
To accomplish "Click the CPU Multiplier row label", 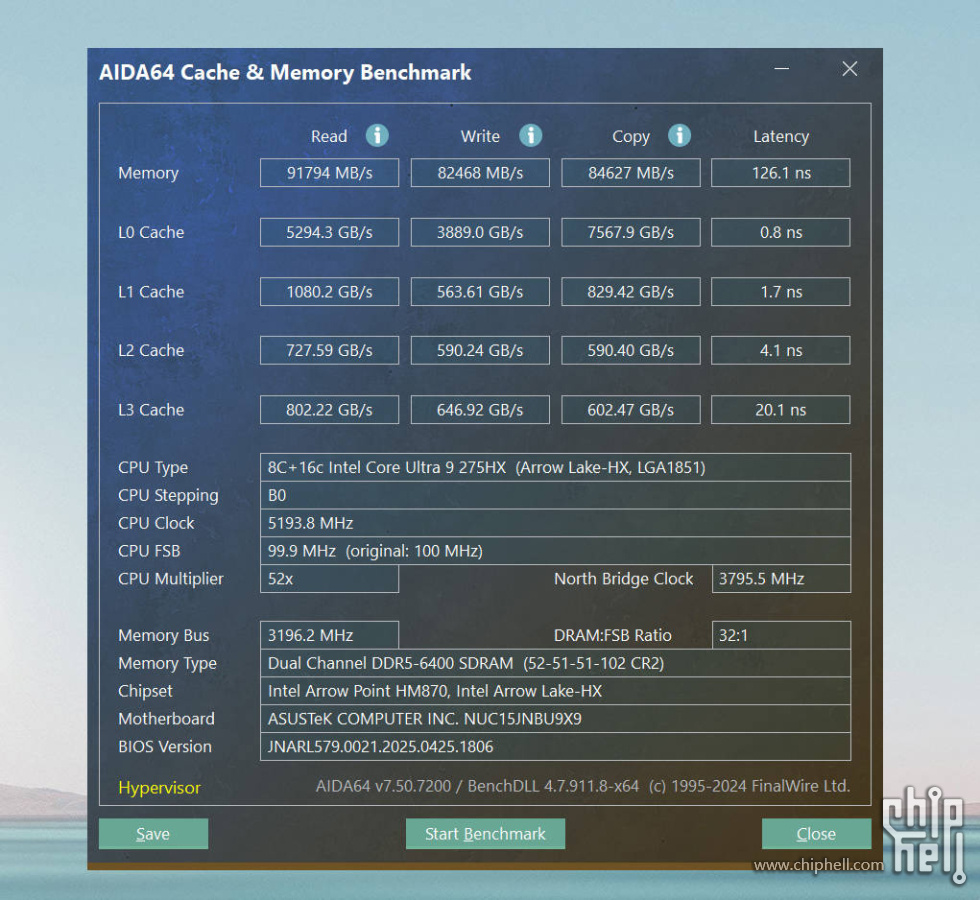I will [x=171, y=579].
